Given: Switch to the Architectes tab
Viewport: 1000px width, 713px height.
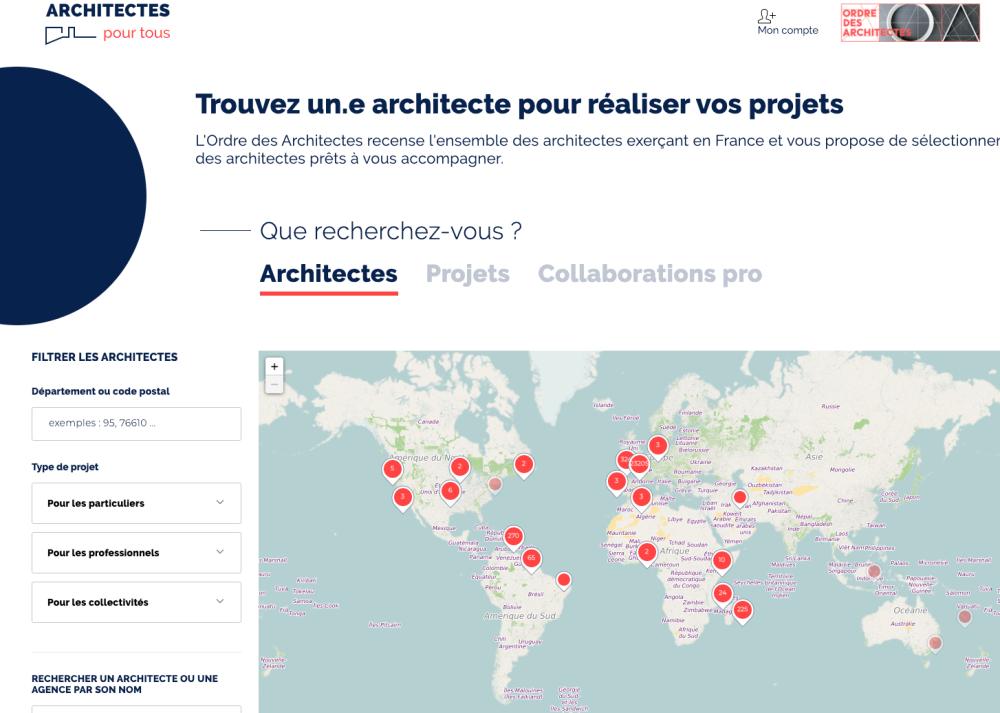Looking at the screenshot, I should (328, 274).
